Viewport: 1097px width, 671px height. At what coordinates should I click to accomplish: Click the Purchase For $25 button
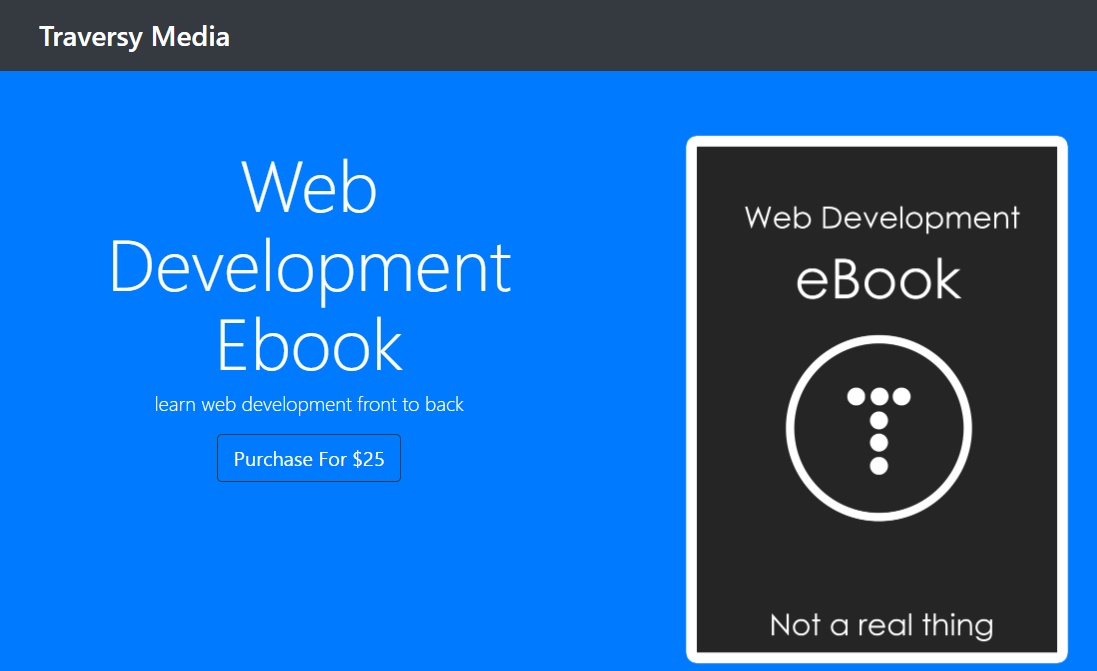tap(309, 458)
